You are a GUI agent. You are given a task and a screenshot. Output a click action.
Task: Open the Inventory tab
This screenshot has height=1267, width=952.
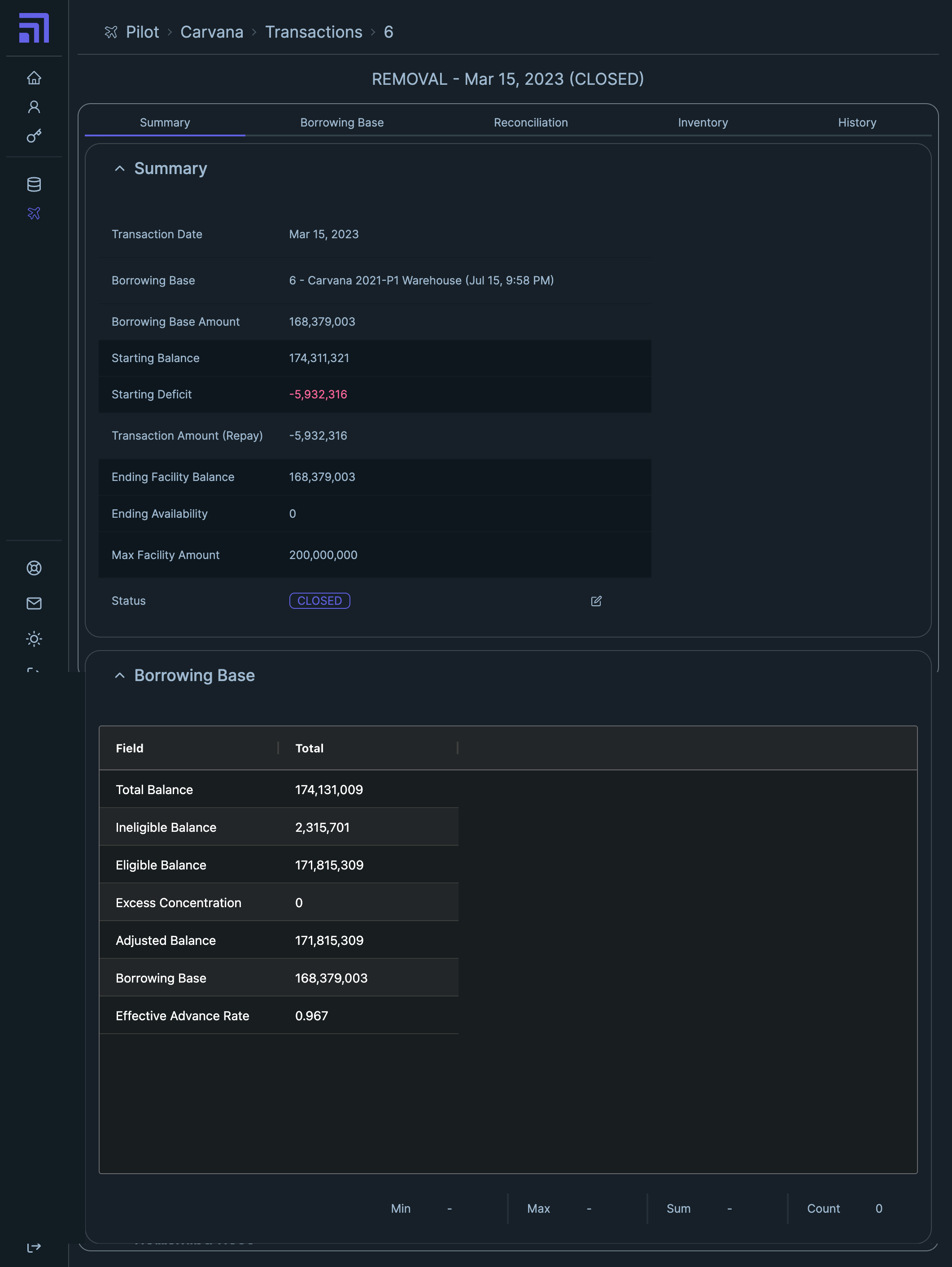click(702, 122)
